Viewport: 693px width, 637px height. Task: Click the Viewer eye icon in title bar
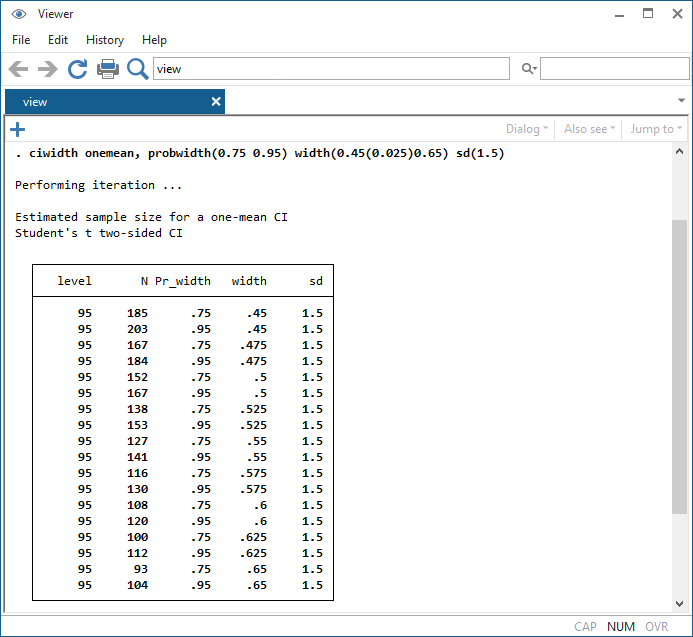point(19,14)
